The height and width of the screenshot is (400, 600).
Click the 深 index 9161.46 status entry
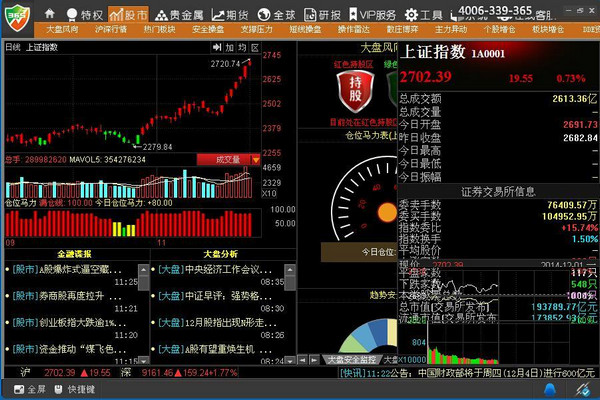(x=179, y=372)
